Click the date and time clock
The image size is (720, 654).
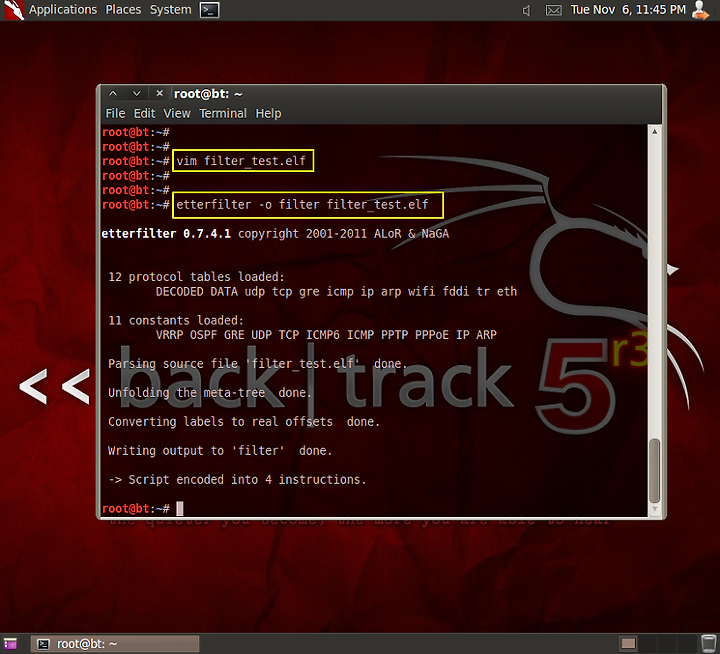coord(628,10)
